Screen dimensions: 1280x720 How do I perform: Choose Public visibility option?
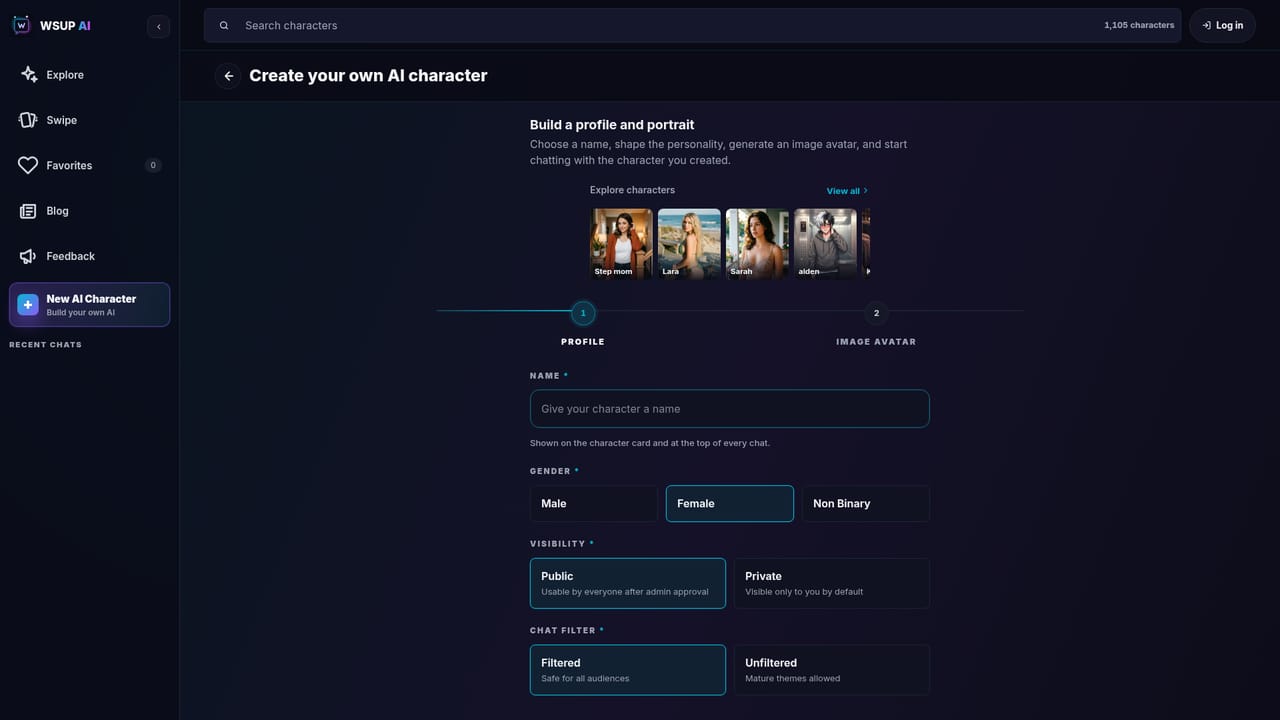628,583
